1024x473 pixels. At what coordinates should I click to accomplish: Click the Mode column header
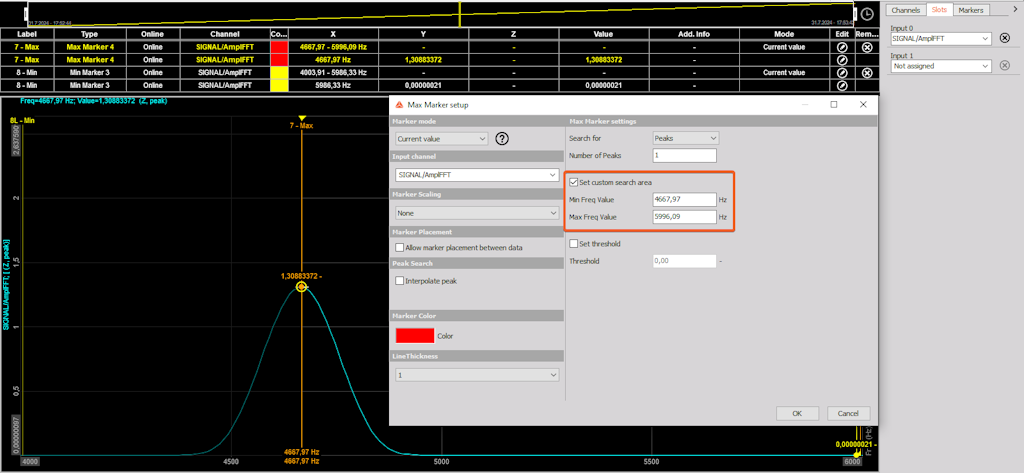coord(783,34)
